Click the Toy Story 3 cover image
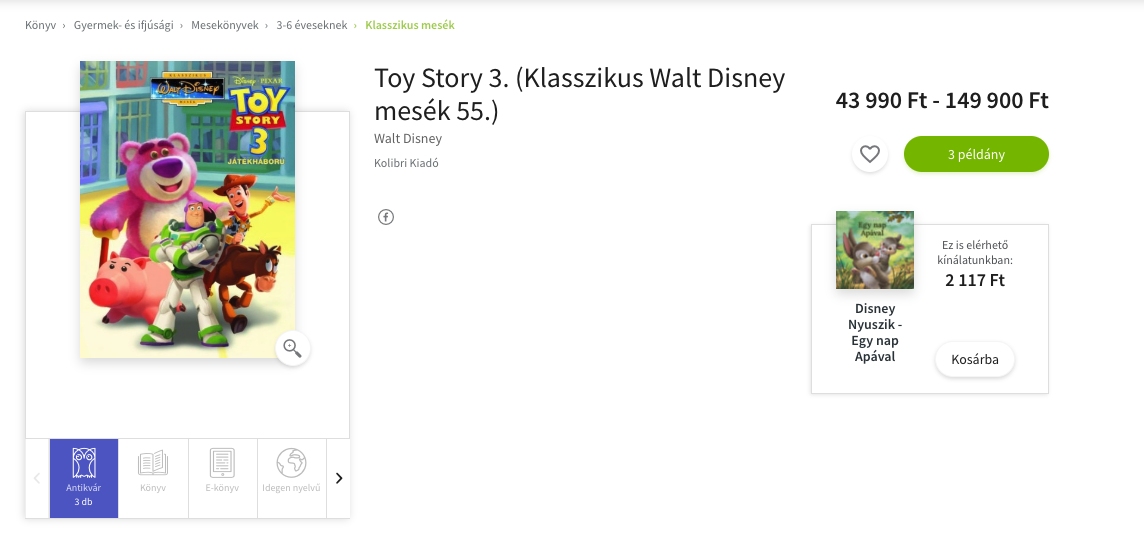1144x543 pixels. [x=187, y=209]
